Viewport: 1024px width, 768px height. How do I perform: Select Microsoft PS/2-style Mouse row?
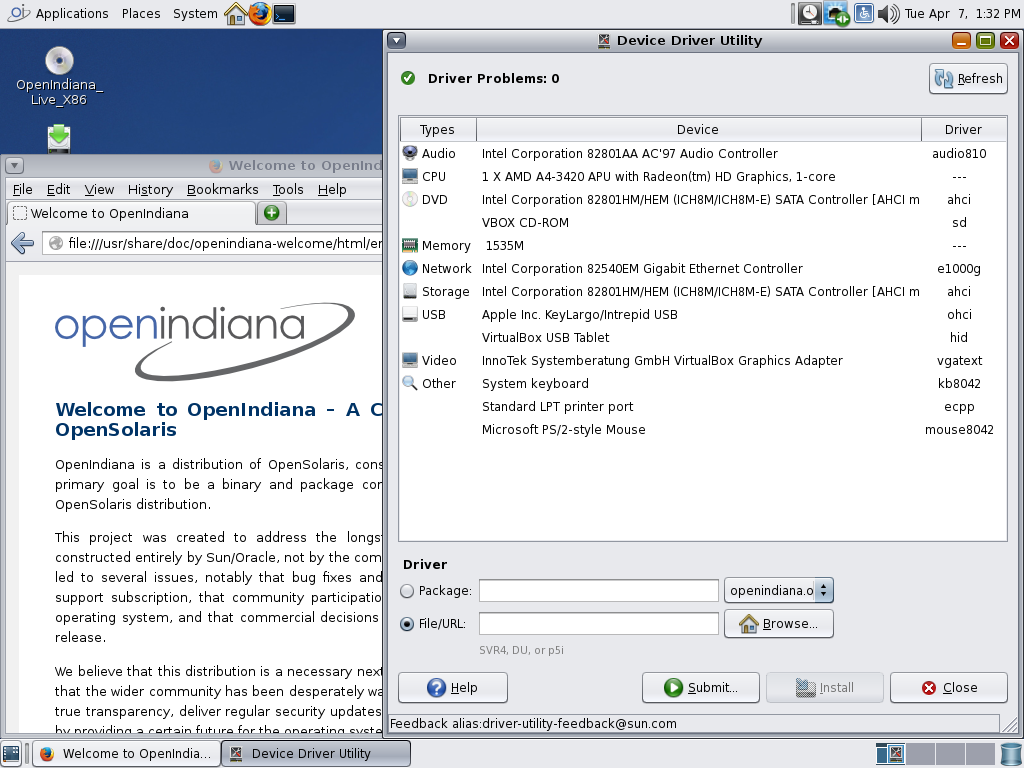(x=703, y=430)
